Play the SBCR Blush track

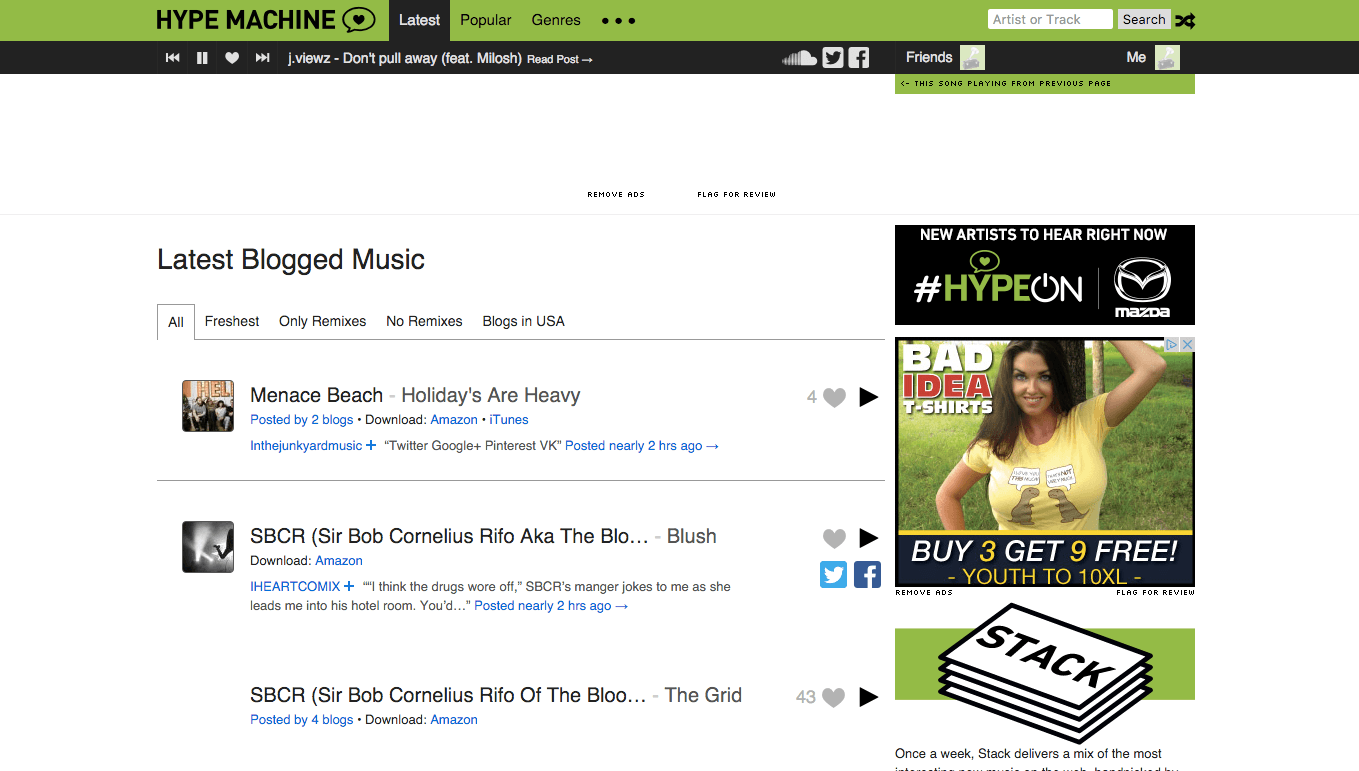click(x=868, y=538)
